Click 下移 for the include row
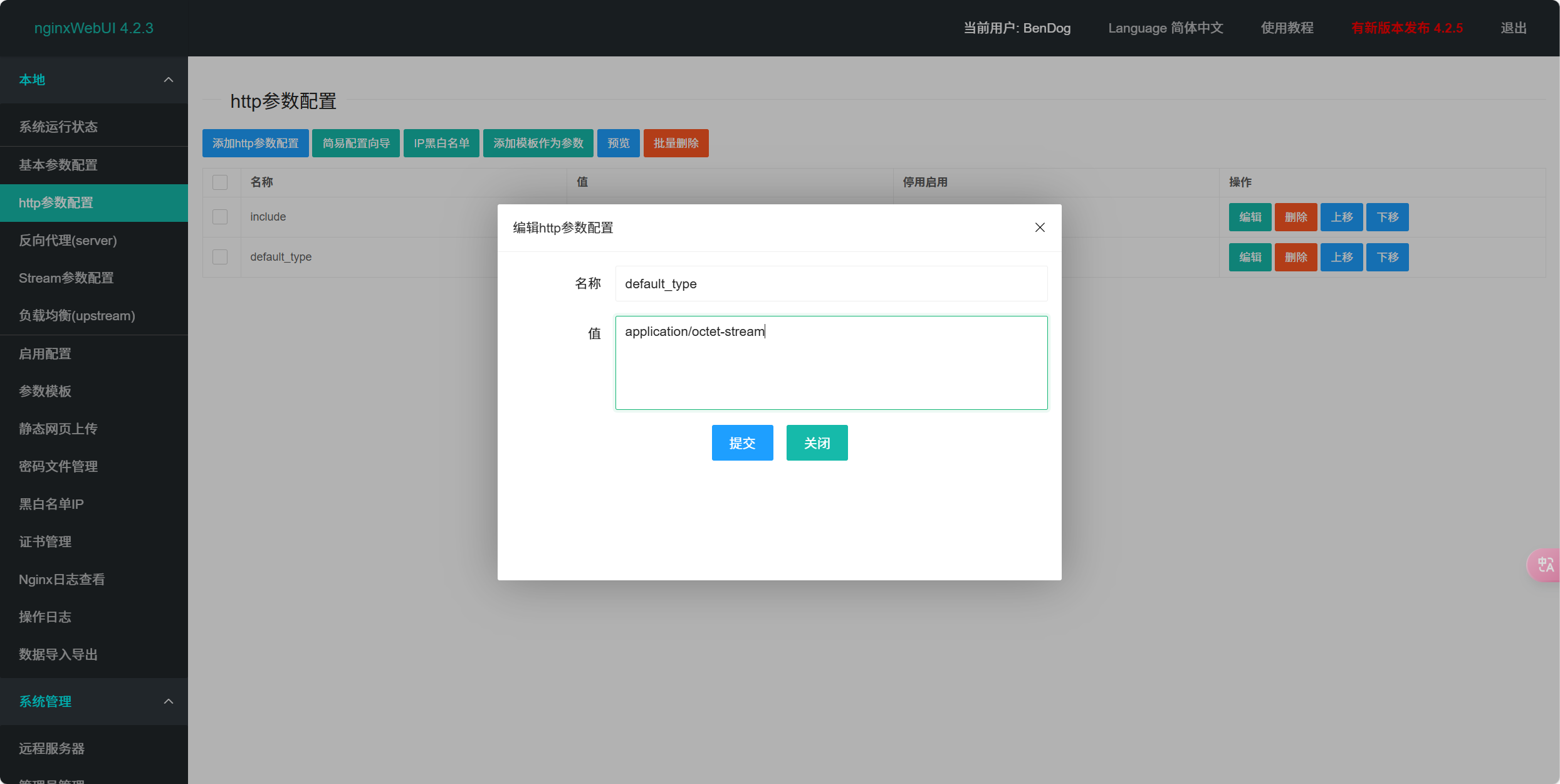 [1387, 217]
